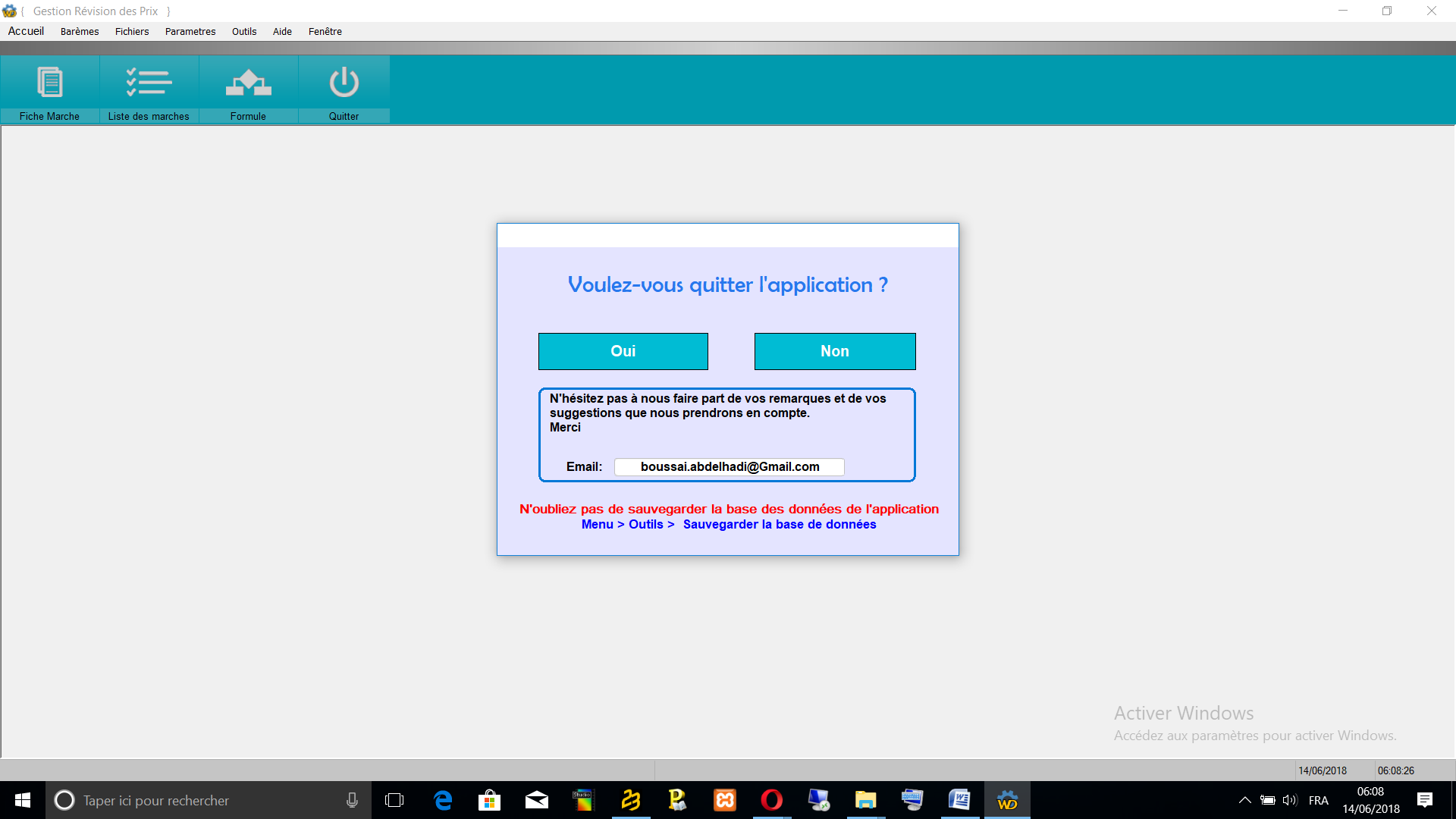Screen dimensions: 1456x819
Task: Launch Microsoft Edge from taskbar
Action: (x=442, y=800)
